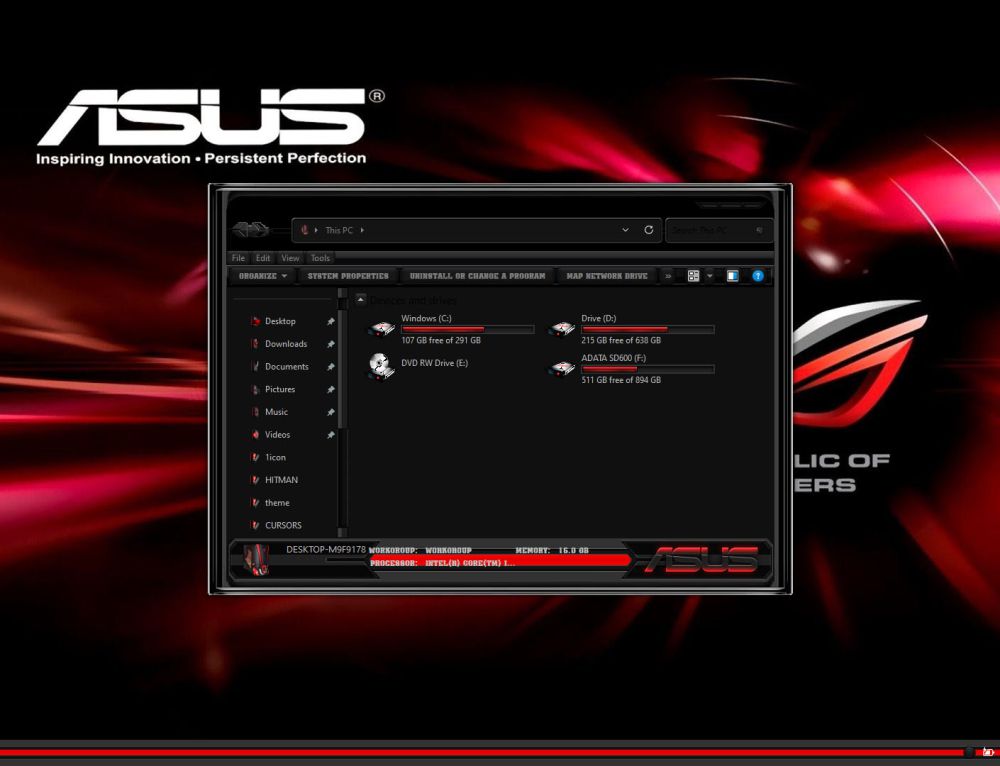This screenshot has width=1000, height=766.
Task: Collapse the Devices and drives group
Action: 361,299
